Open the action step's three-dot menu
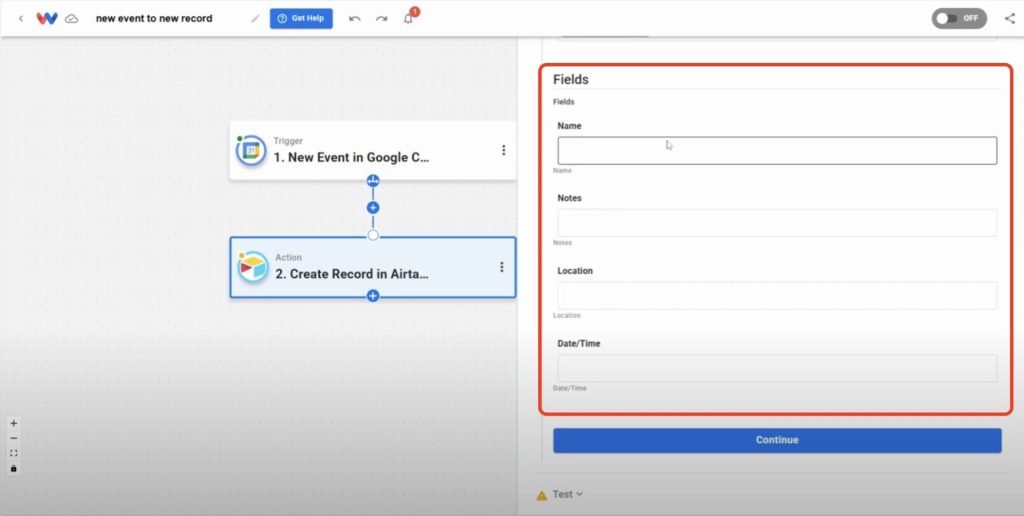 point(502,267)
